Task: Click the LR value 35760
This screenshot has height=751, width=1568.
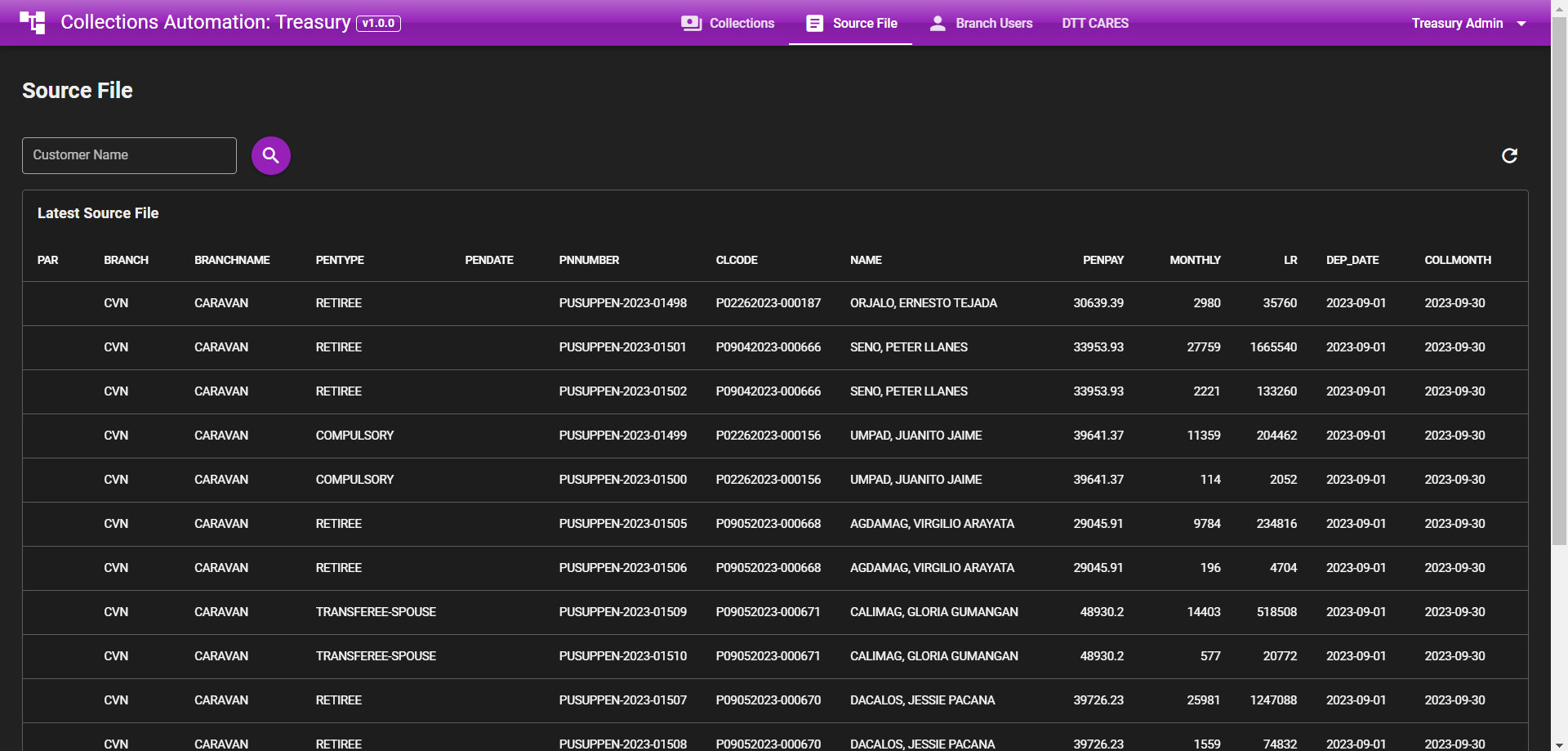Action: [x=1280, y=303]
